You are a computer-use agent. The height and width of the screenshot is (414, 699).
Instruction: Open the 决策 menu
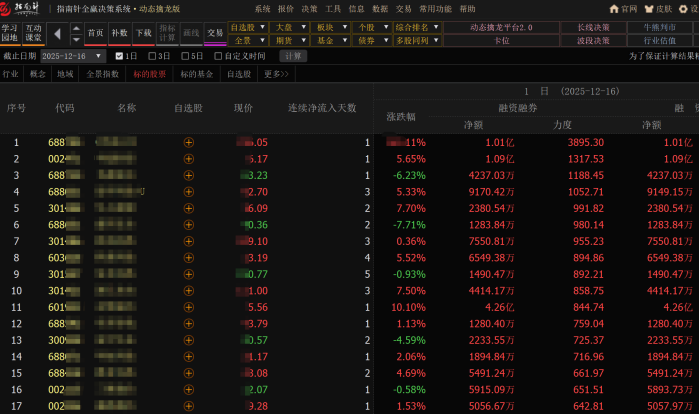[x=309, y=9]
